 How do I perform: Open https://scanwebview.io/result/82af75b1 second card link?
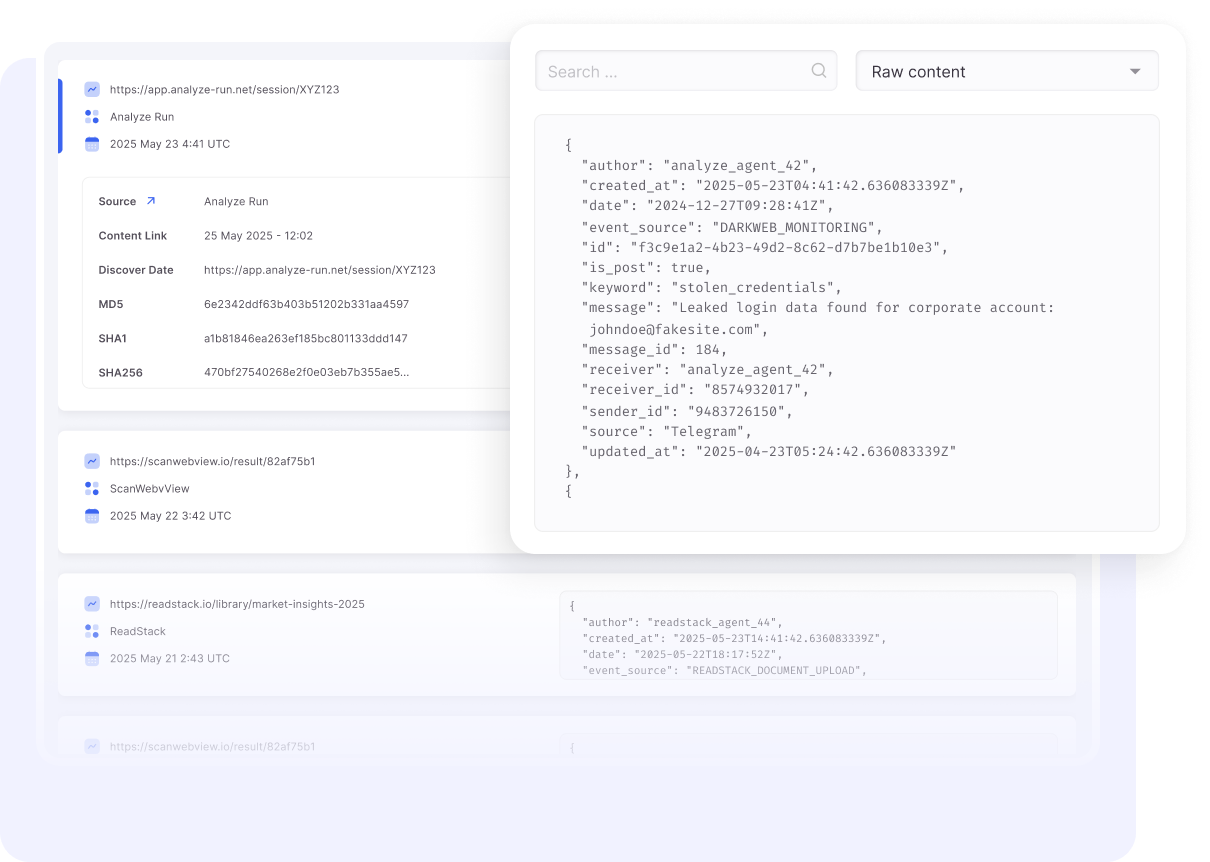pyautogui.click(x=213, y=462)
